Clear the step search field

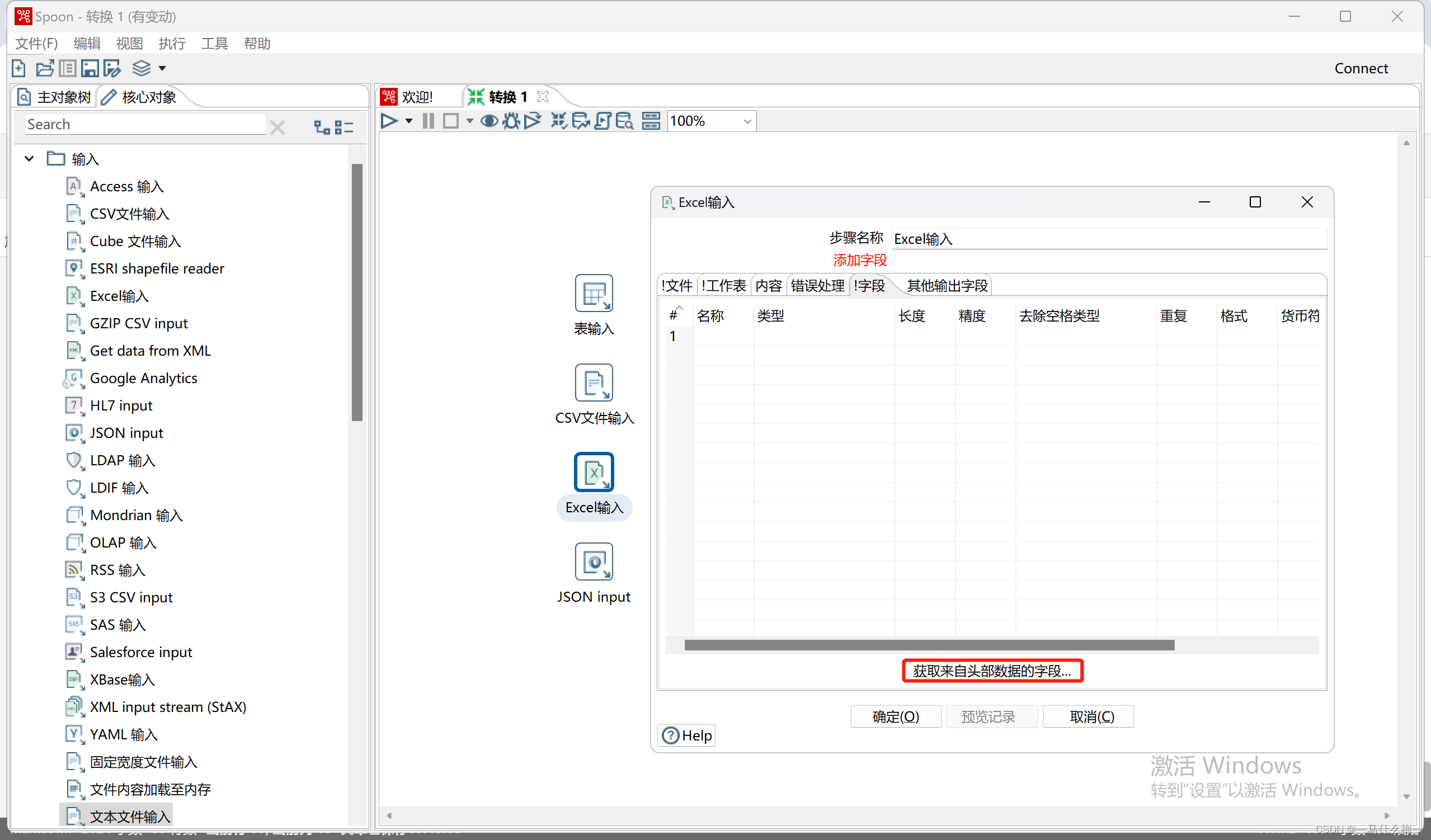[277, 126]
